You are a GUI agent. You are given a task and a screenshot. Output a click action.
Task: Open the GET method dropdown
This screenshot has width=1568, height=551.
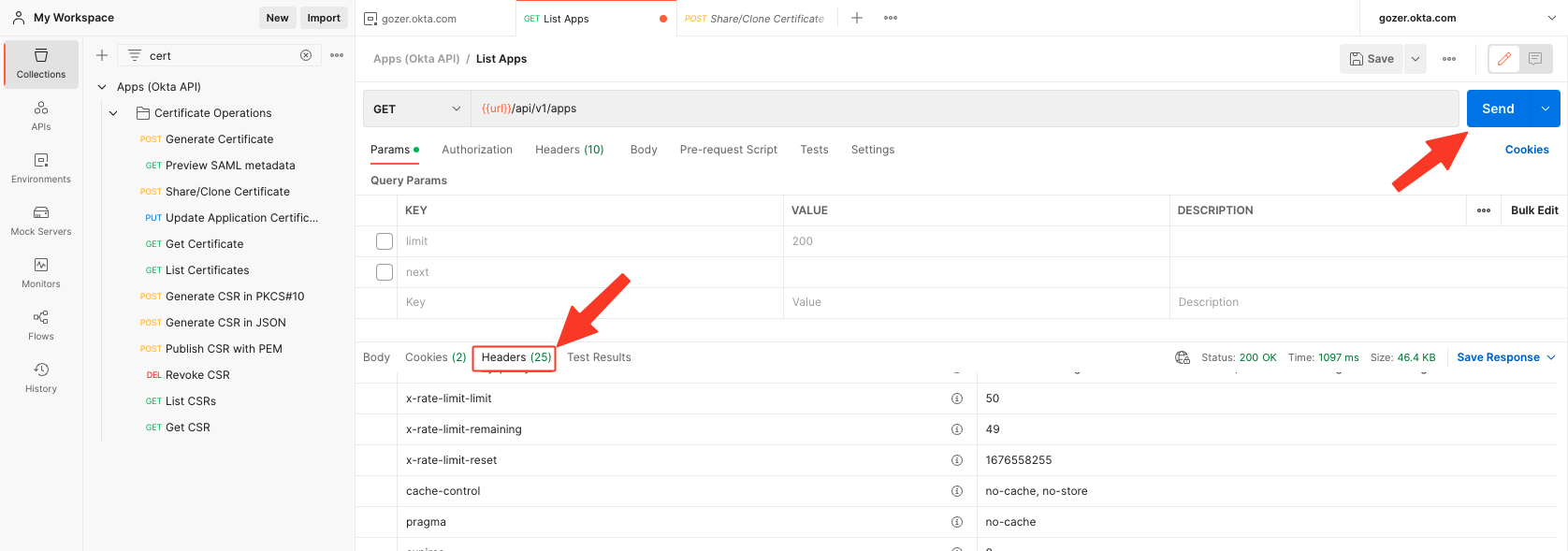tap(416, 109)
